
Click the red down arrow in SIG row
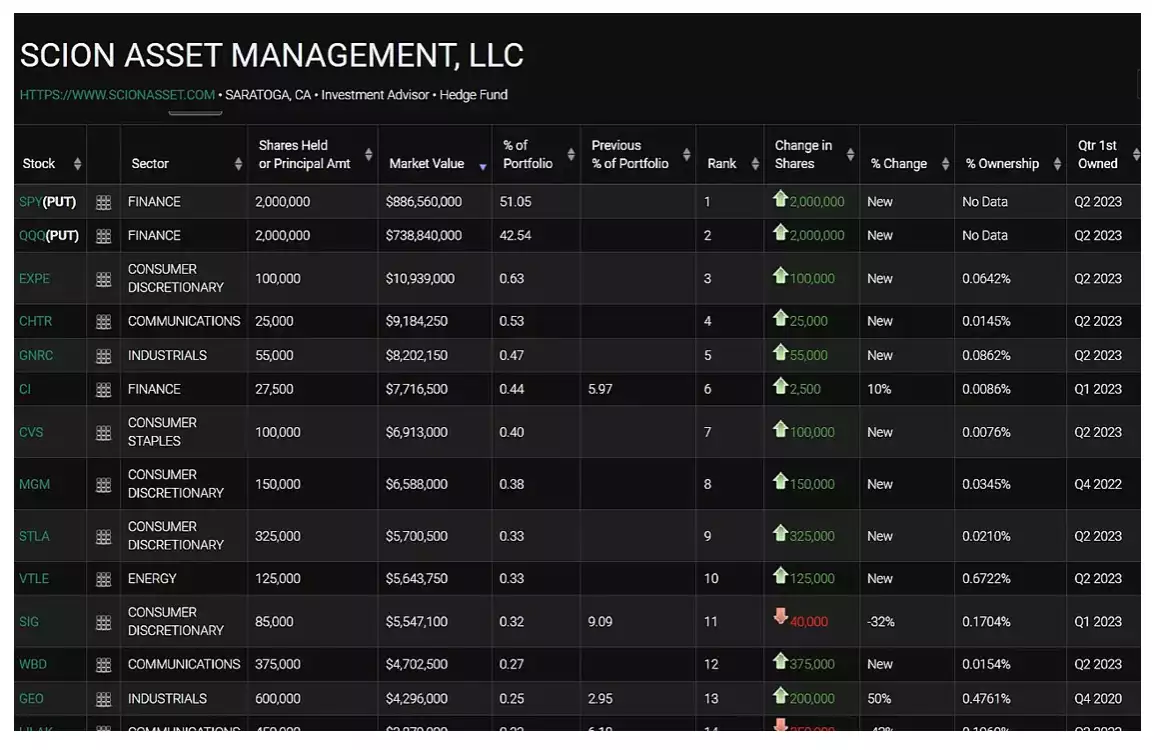[x=781, y=617]
